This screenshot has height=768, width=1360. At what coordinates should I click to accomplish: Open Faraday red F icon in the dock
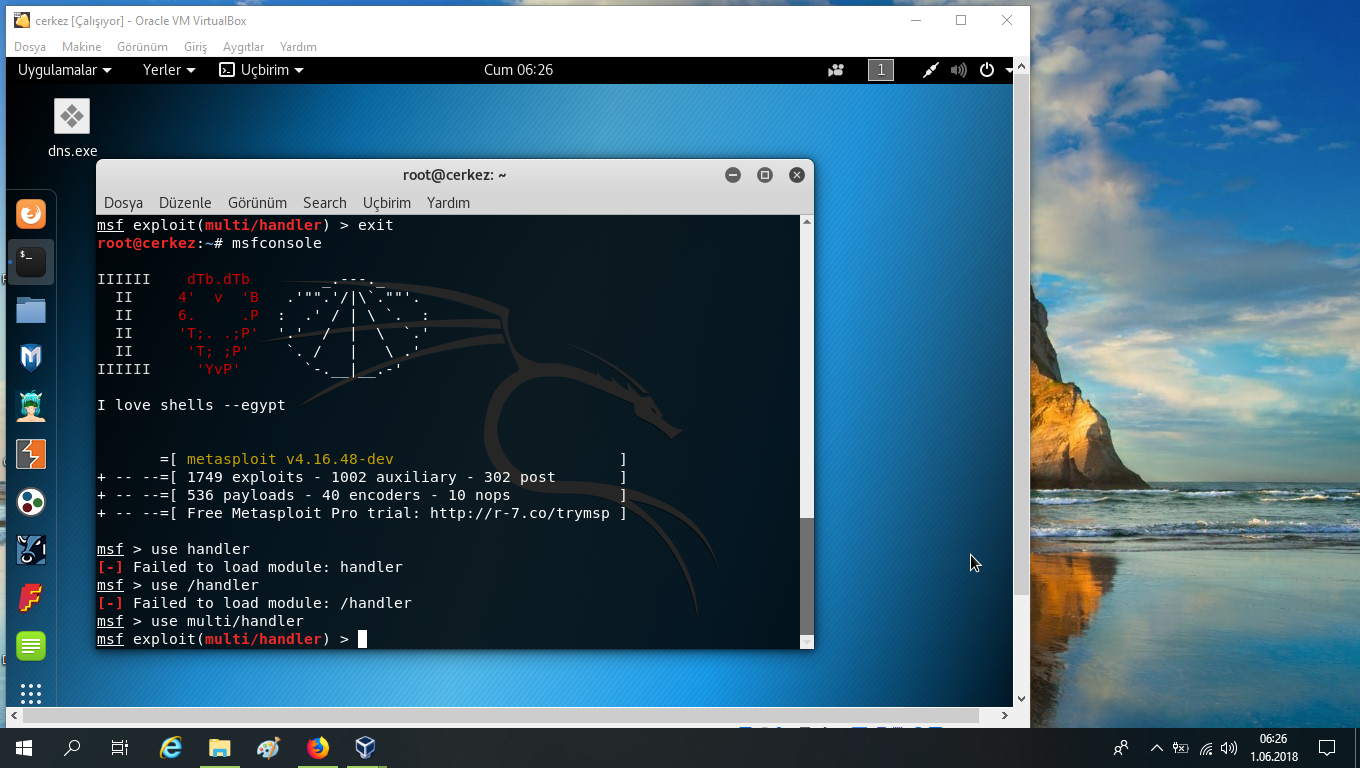31,598
